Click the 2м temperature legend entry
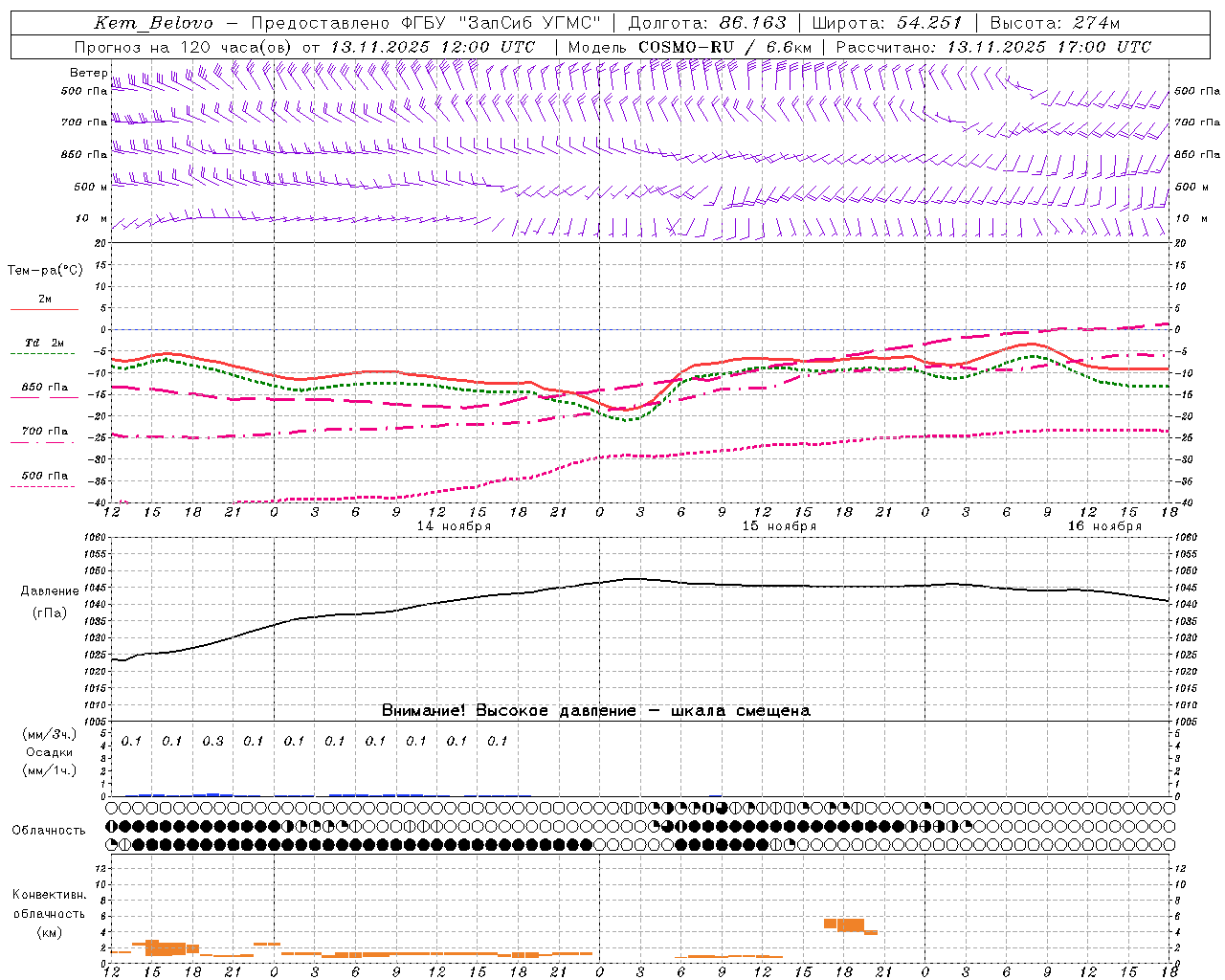 click(x=45, y=299)
